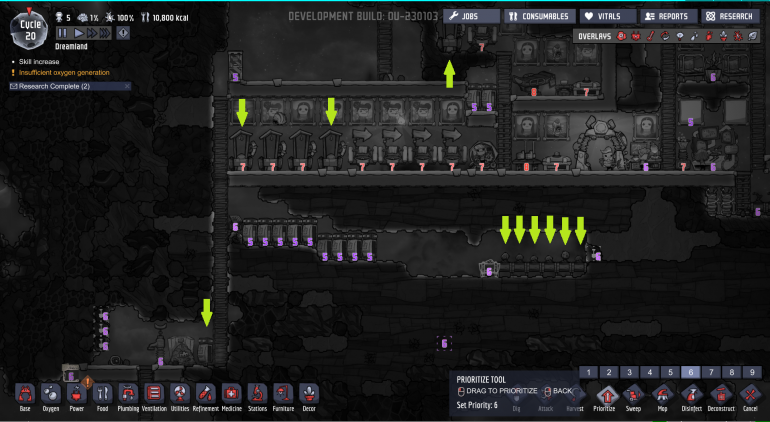The height and width of the screenshot is (422, 770).
Task: Open the Refinement build category
Action: (x=206, y=394)
